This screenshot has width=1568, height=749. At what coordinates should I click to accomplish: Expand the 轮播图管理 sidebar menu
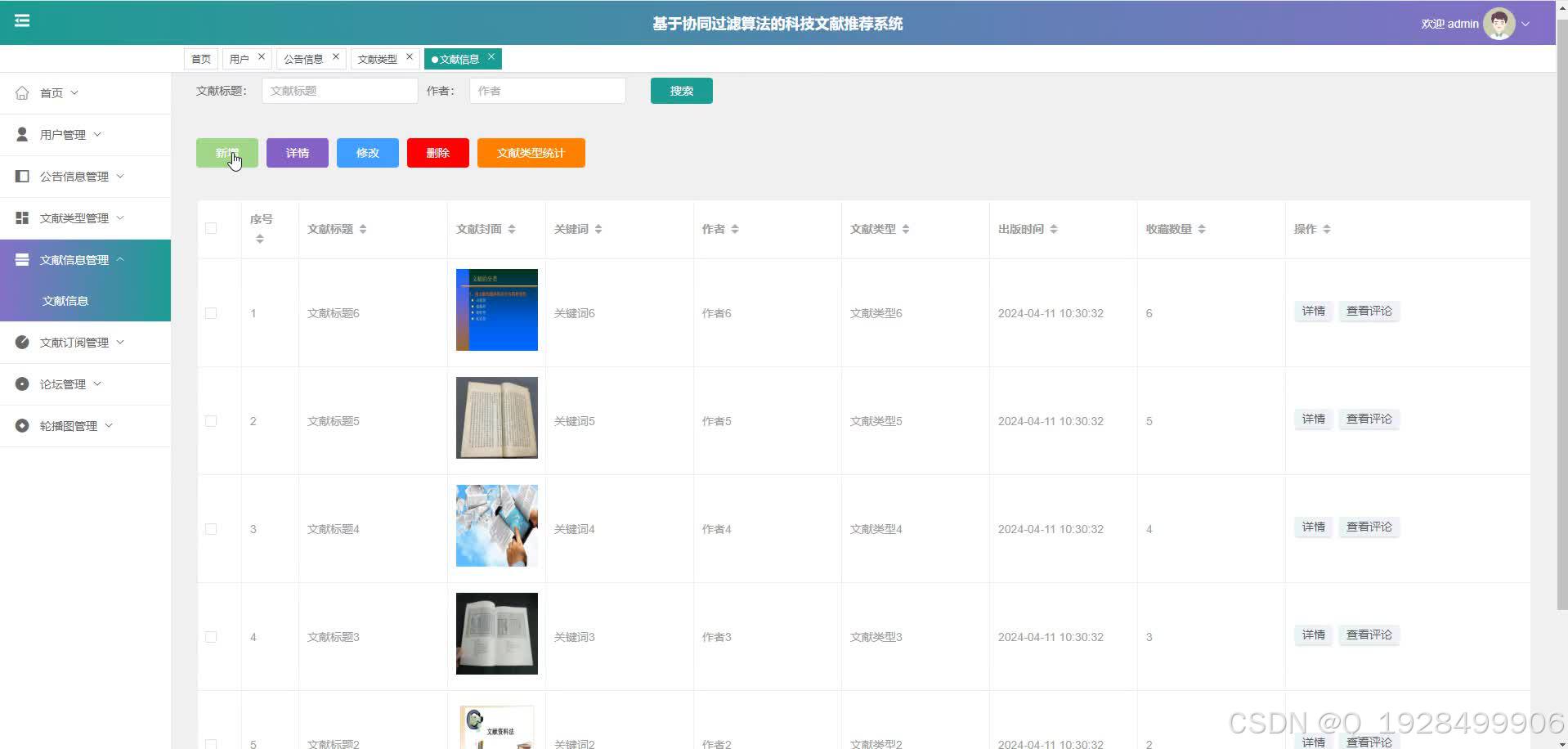click(109, 425)
